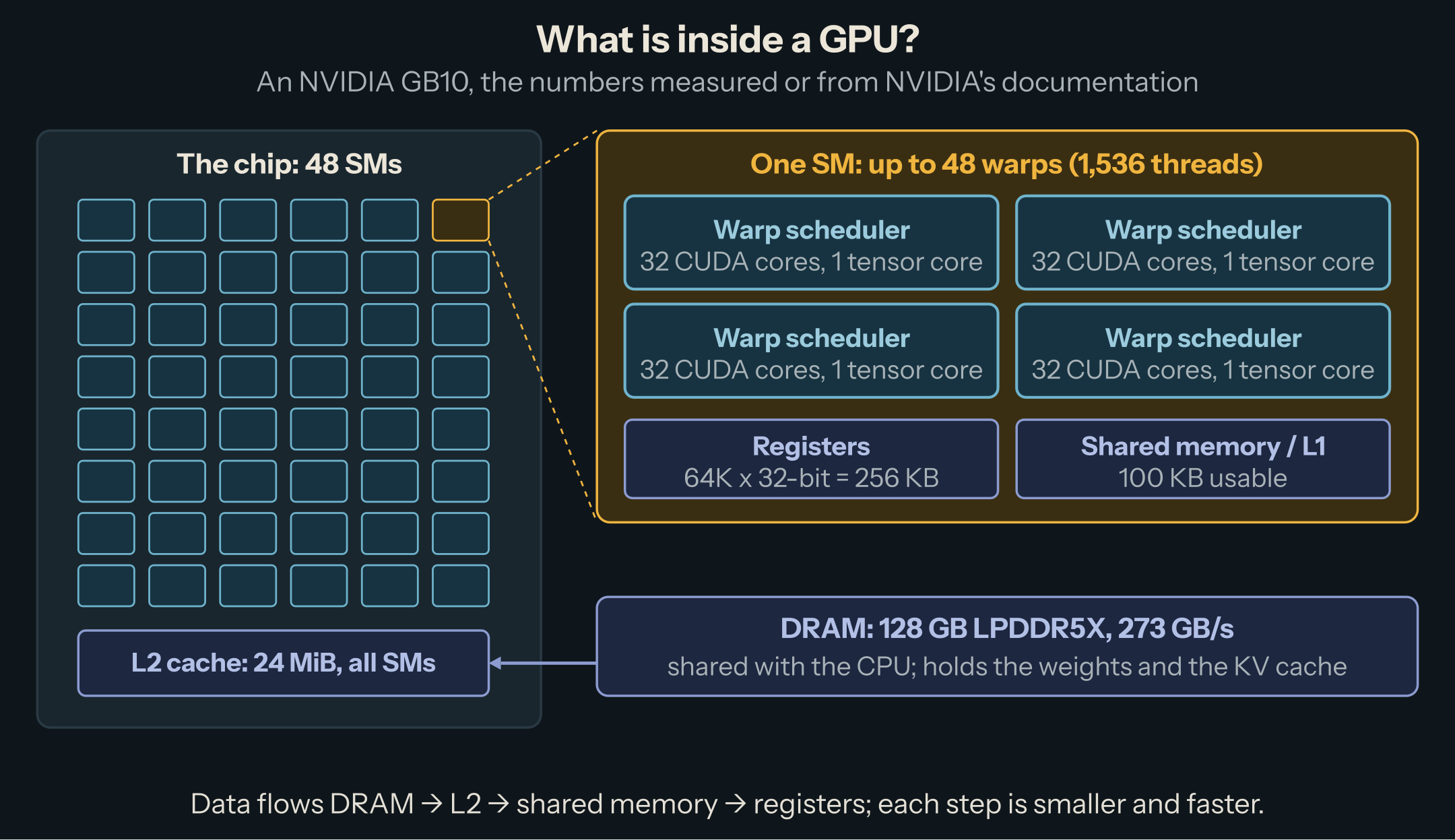Click the heading "The chip: 48 SMs"
The height and width of the screenshot is (840, 1455).
pyautogui.click(x=289, y=164)
